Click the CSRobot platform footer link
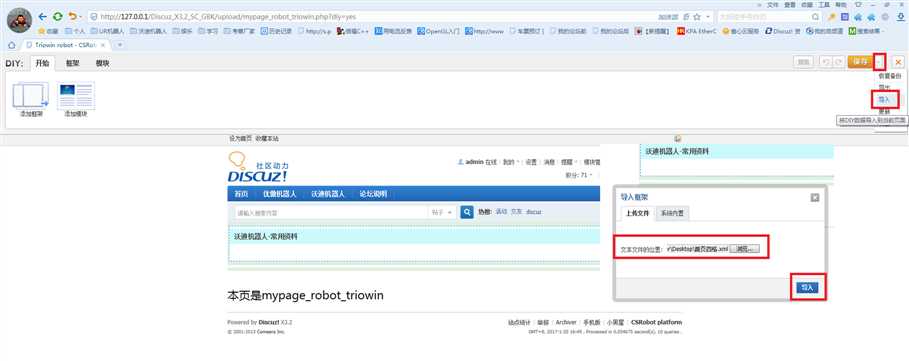 [656, 322]
